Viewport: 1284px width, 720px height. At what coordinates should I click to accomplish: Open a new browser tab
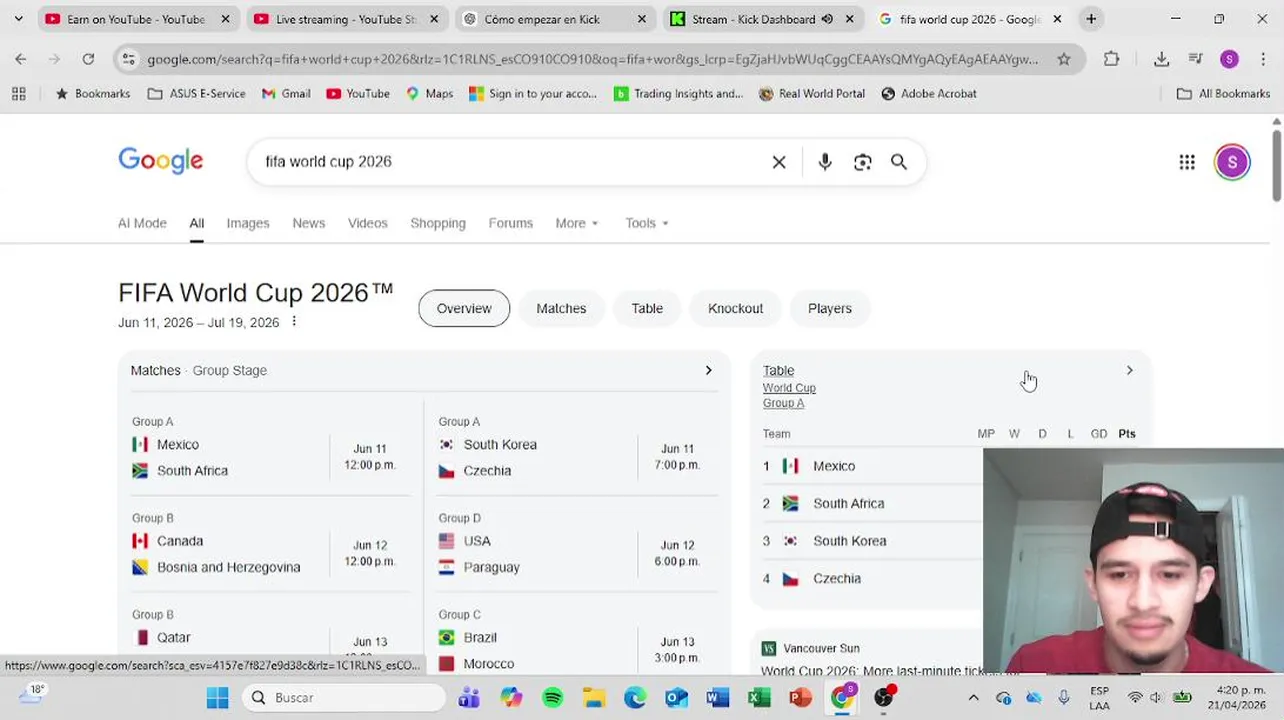(x=1091, y=19)
